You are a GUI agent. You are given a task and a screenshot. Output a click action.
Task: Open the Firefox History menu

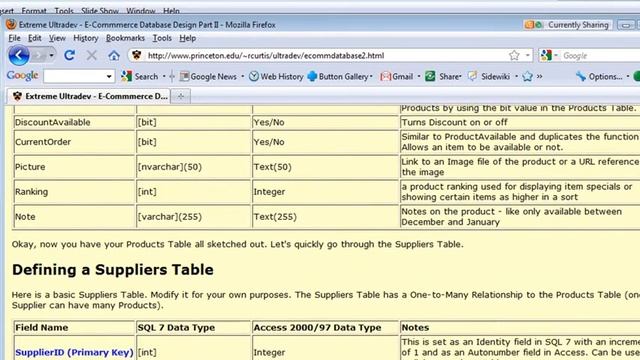point(86,38)
